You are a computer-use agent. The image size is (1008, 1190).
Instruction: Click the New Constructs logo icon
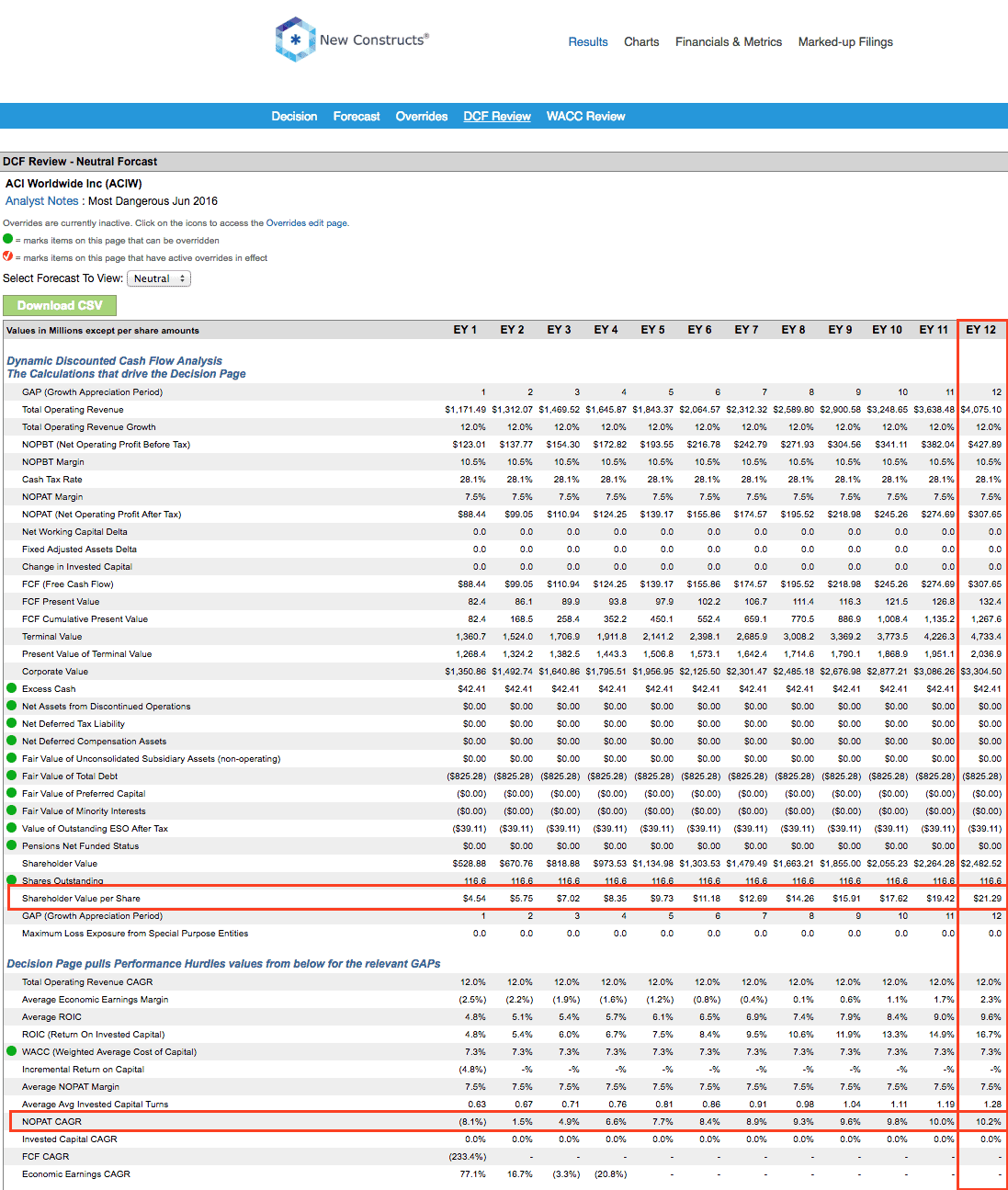tap(295, 40)
